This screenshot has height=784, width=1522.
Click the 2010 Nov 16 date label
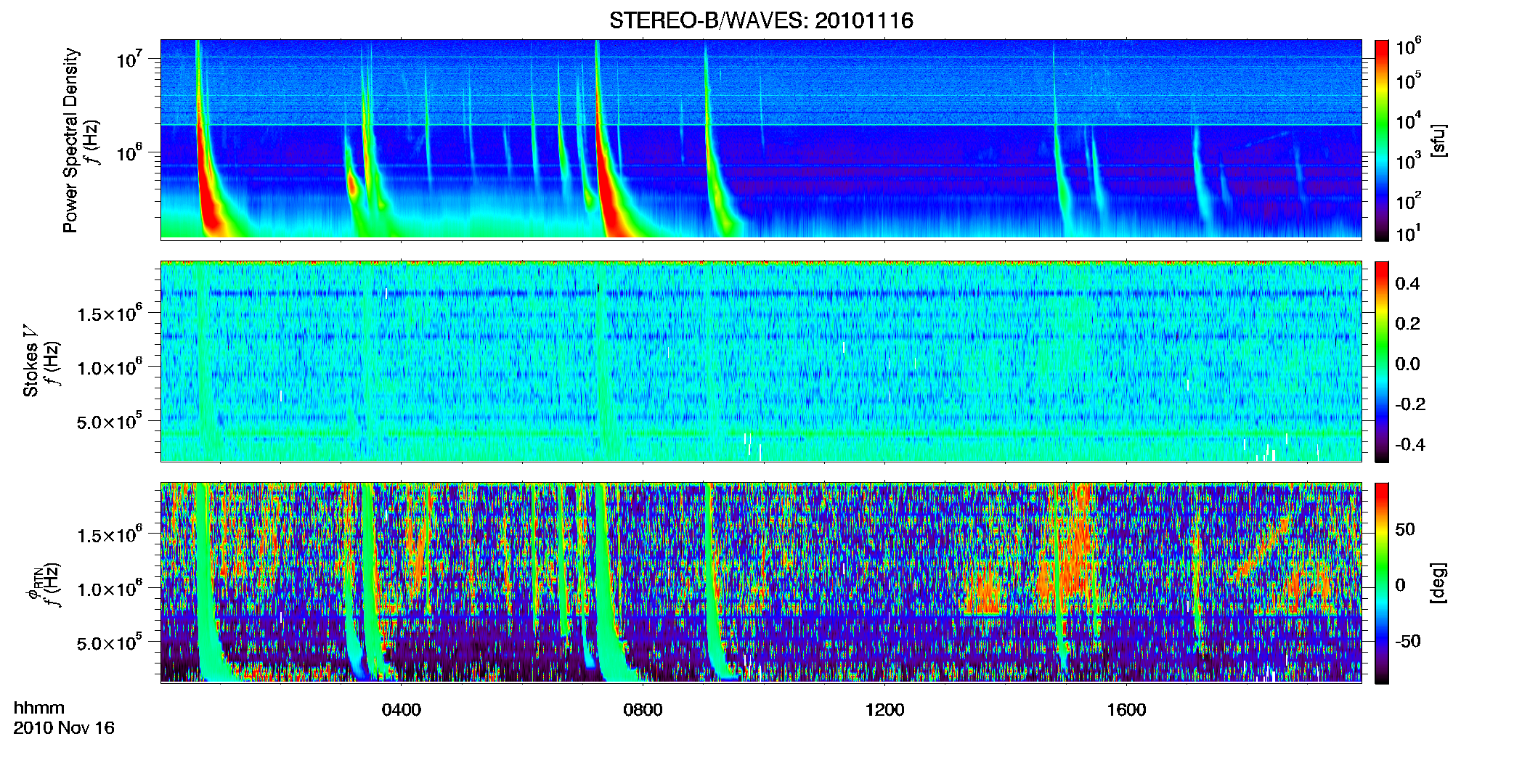[x=64, y=728]
